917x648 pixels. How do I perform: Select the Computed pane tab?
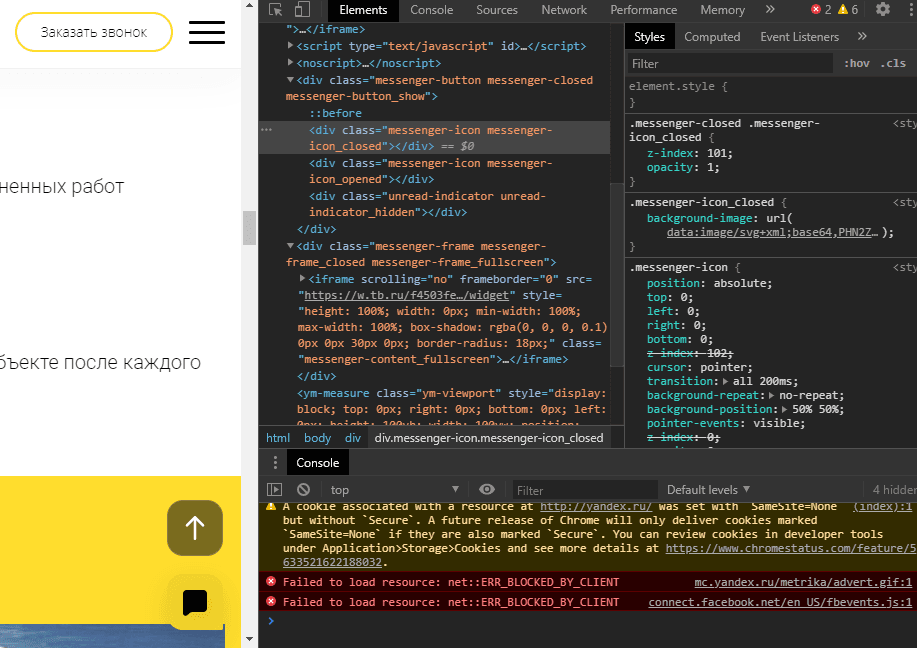click(x=712, y=37)
